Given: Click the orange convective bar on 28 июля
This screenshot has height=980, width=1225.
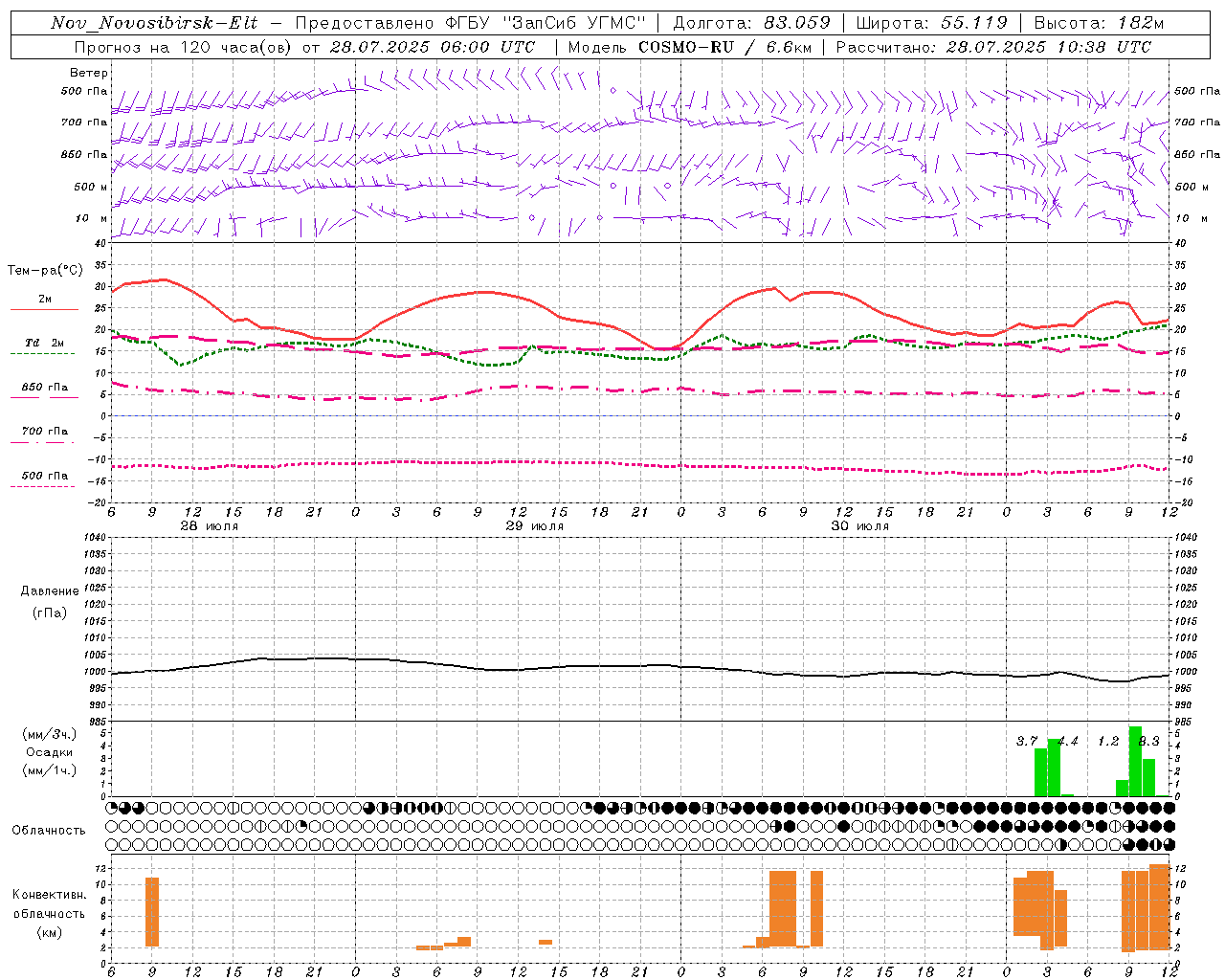Looking at the screenshot, I should 152,912.
